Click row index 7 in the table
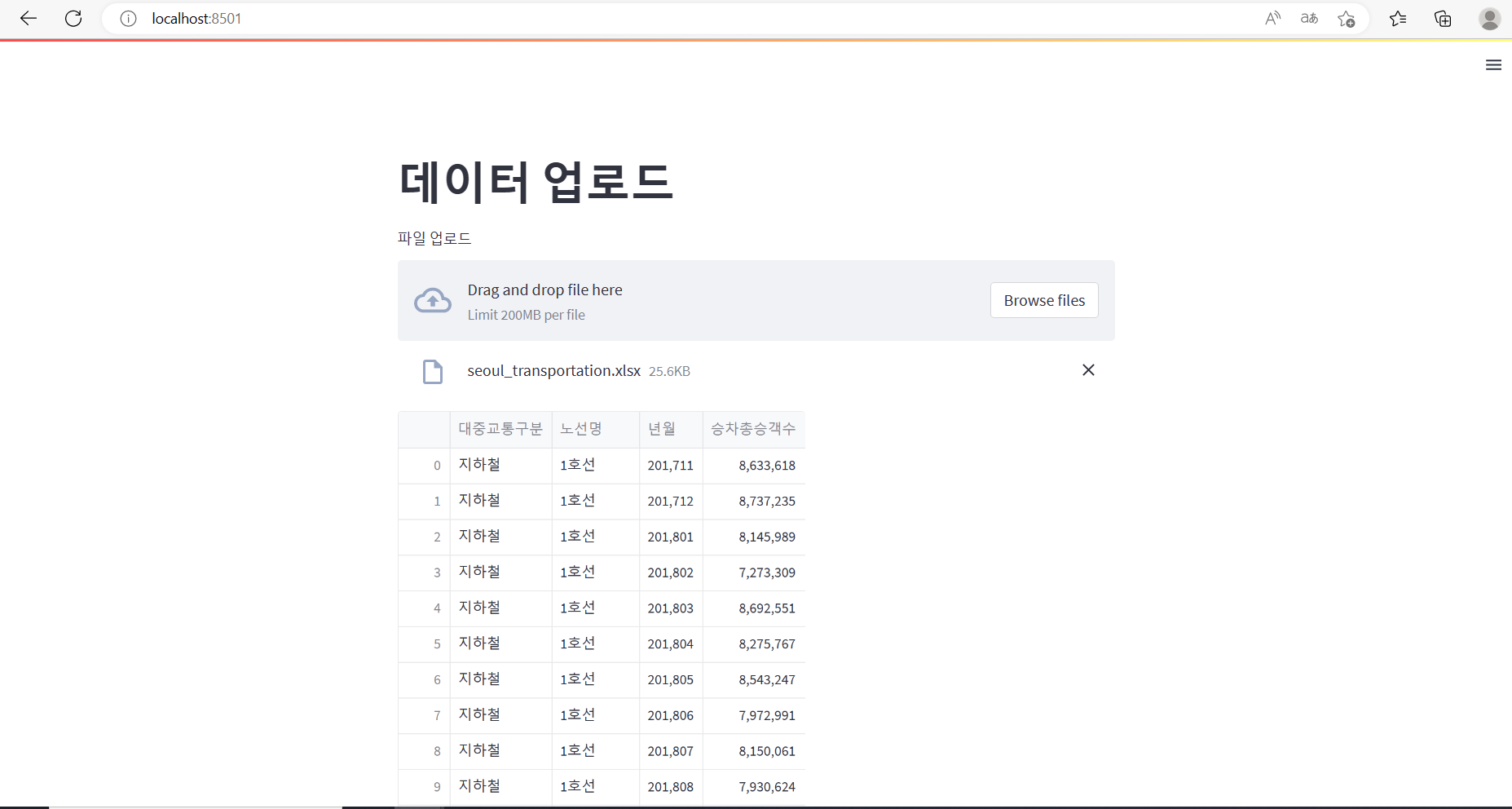Viewport: 1512px width, 809px height. (424, 716)
